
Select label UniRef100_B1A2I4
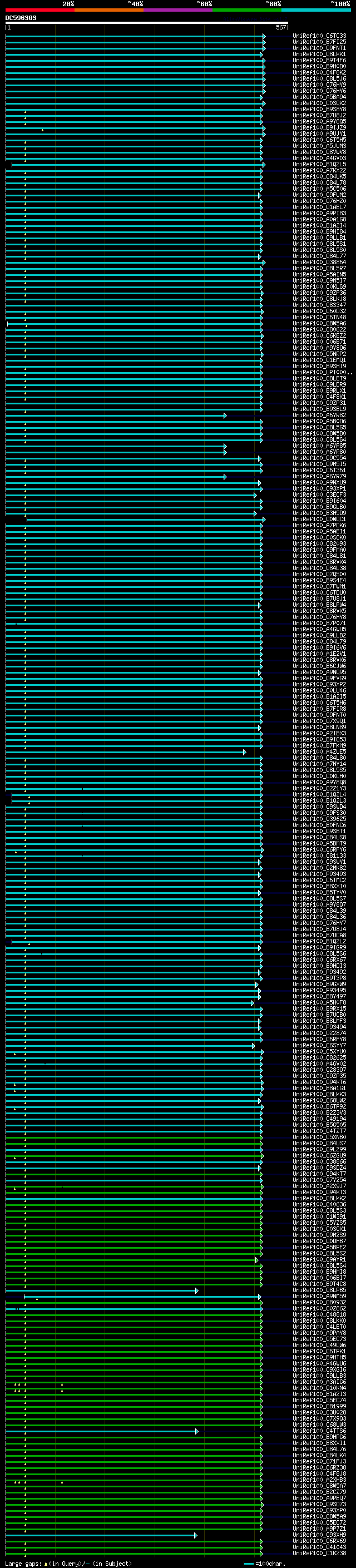pos(319,226)
